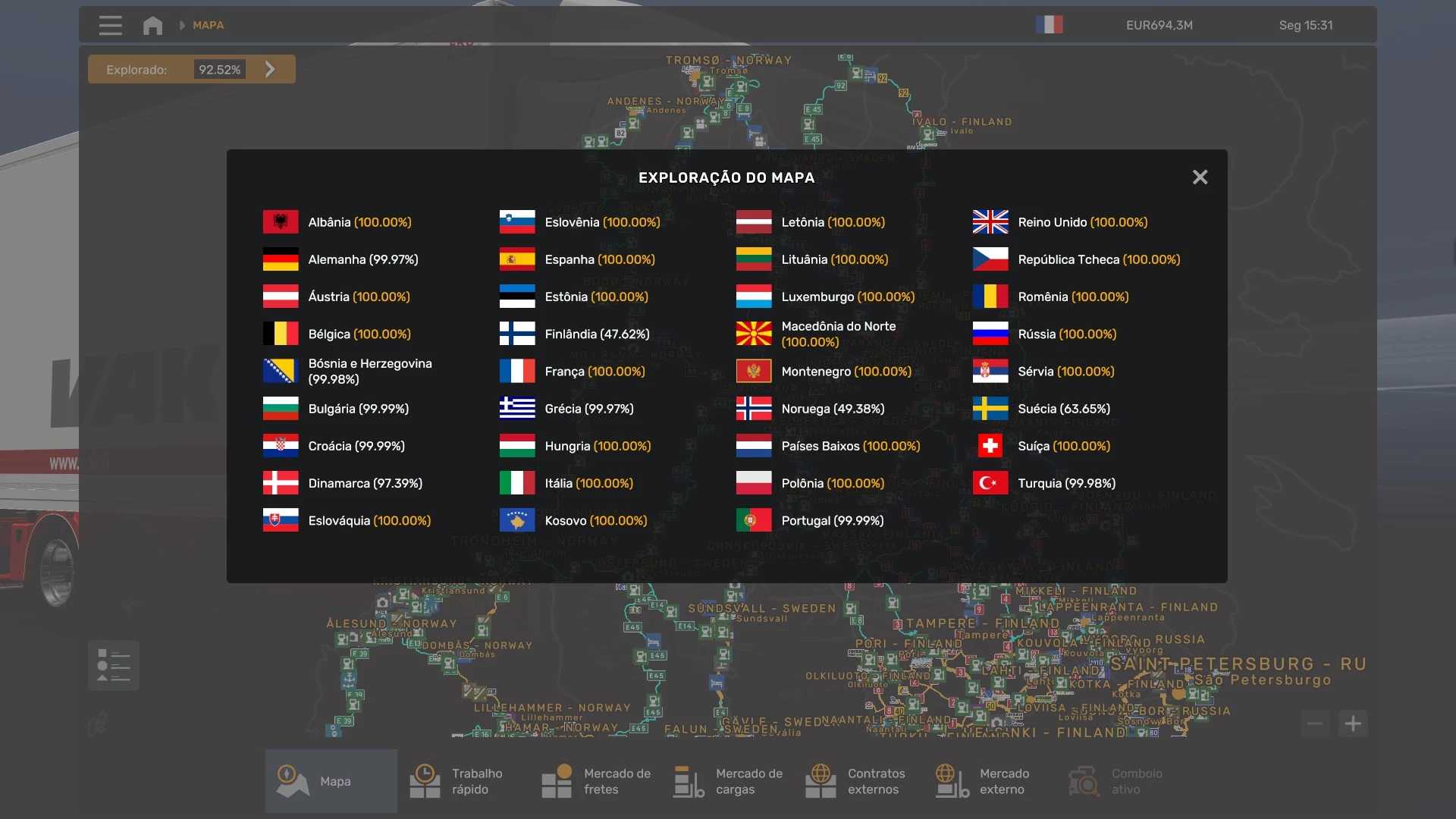Click the MAPA breadcrumb label
Screen dimensions: 1456x819
[x=208, y=25]
